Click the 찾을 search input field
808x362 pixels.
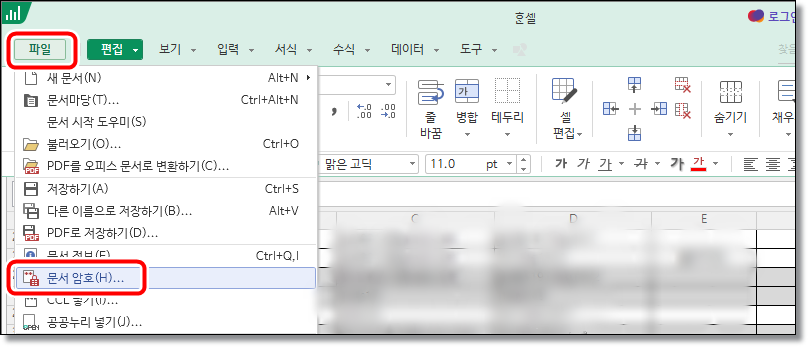coord(787,50)
